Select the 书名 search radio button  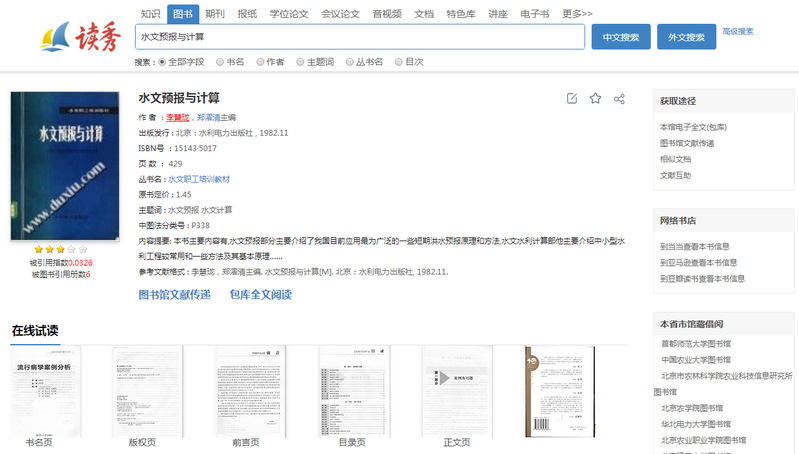[220, 62]
